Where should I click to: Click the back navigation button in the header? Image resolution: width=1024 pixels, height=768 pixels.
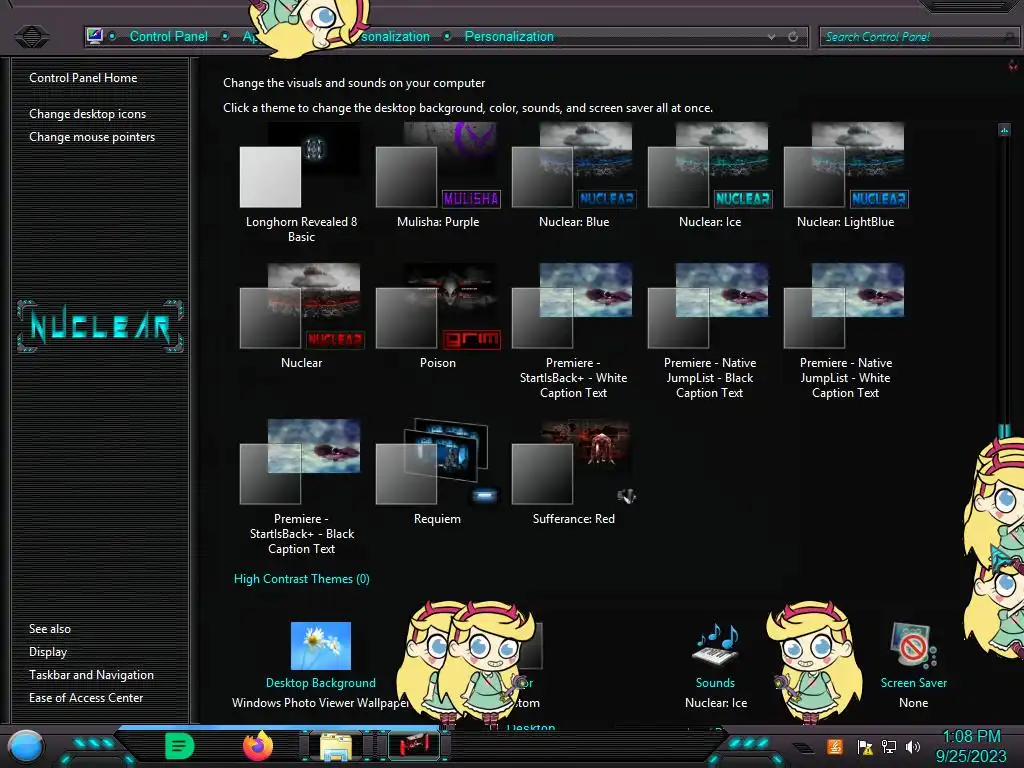[x=31, y=36]
